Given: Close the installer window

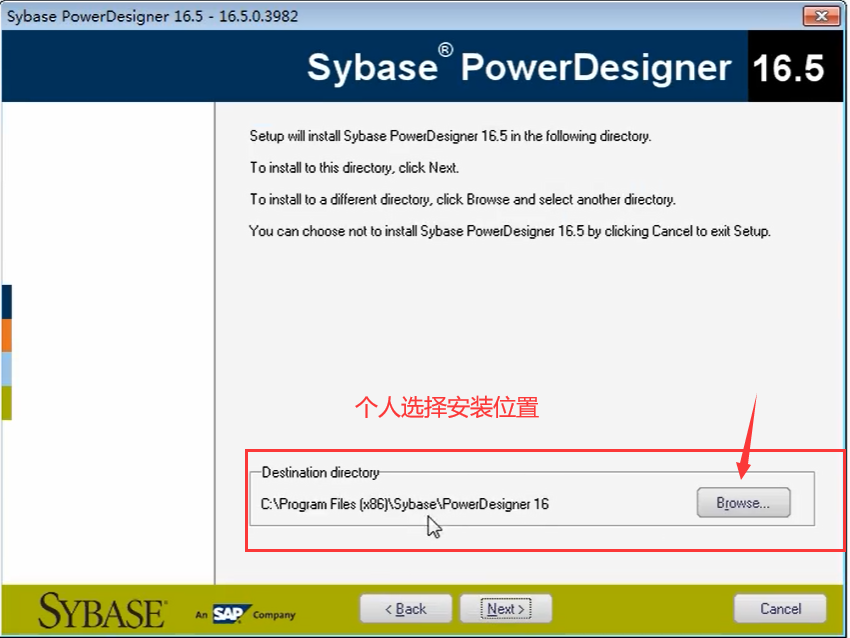Looking at the screenshot, I should (x=821, y=16).
